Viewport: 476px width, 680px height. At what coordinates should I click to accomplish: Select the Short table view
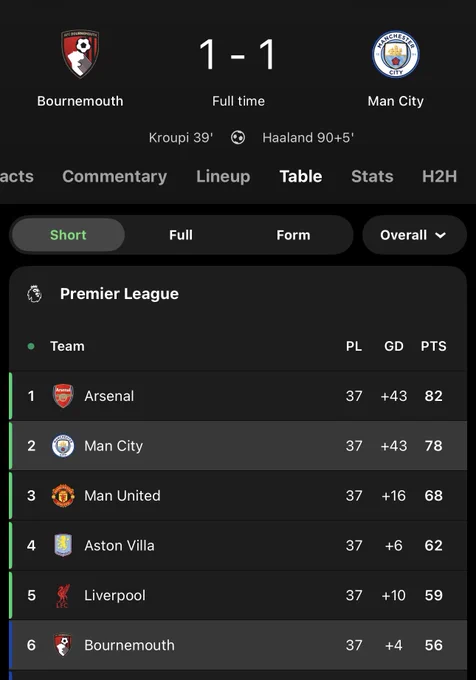click(68, 235)
